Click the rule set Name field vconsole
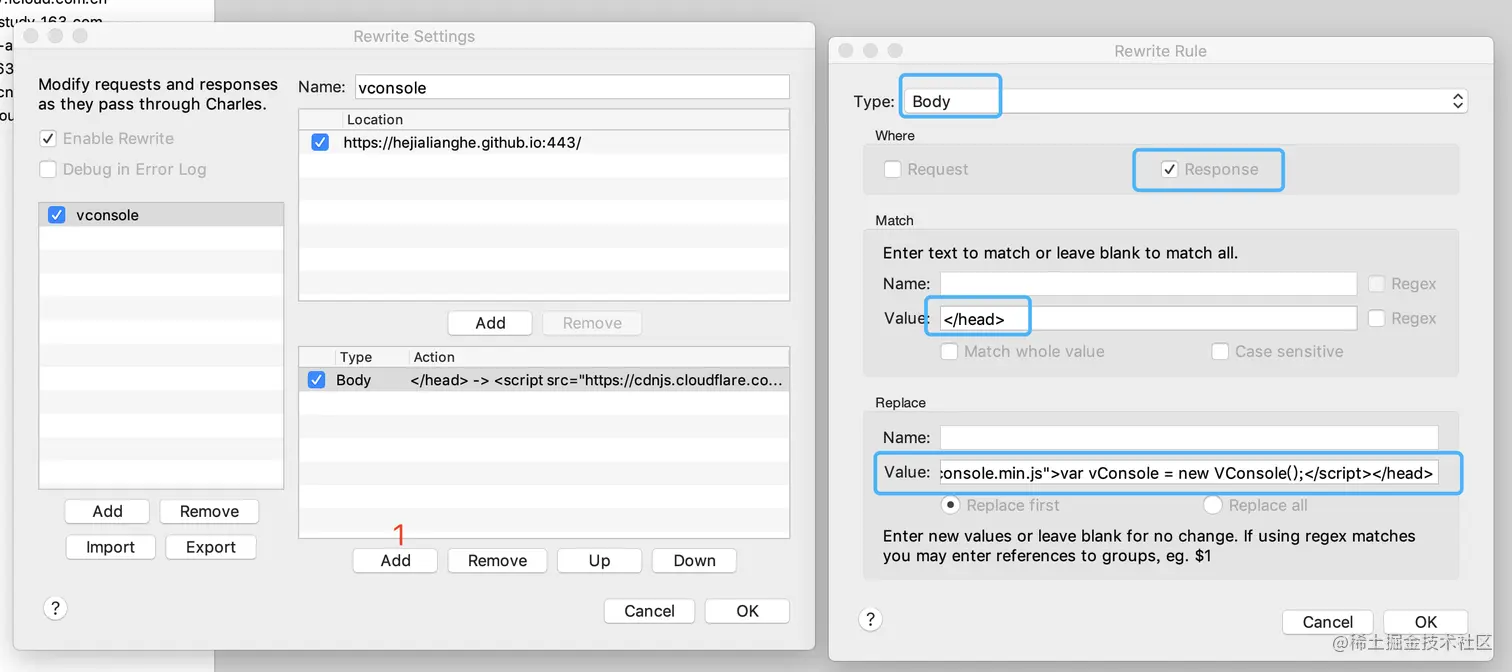Viewport: 1512px width, 672px height. point(572,87)
